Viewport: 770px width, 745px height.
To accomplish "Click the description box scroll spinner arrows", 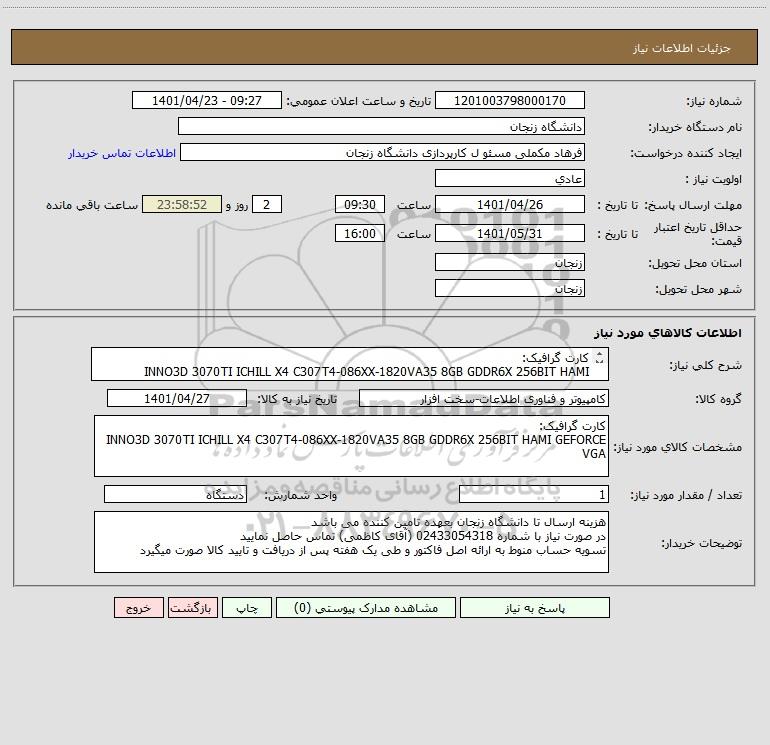I will click(x=599, y=358).
